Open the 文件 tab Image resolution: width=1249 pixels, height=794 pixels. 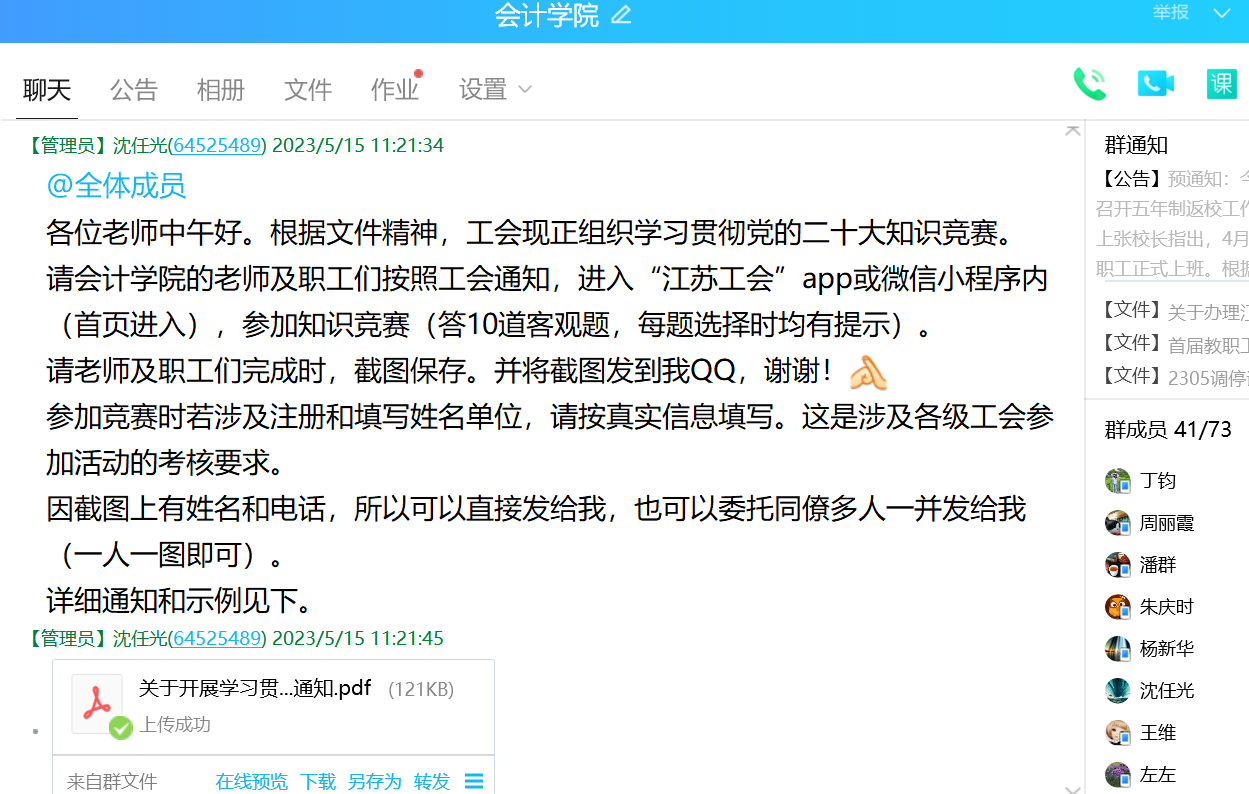(x=308, y=90)
